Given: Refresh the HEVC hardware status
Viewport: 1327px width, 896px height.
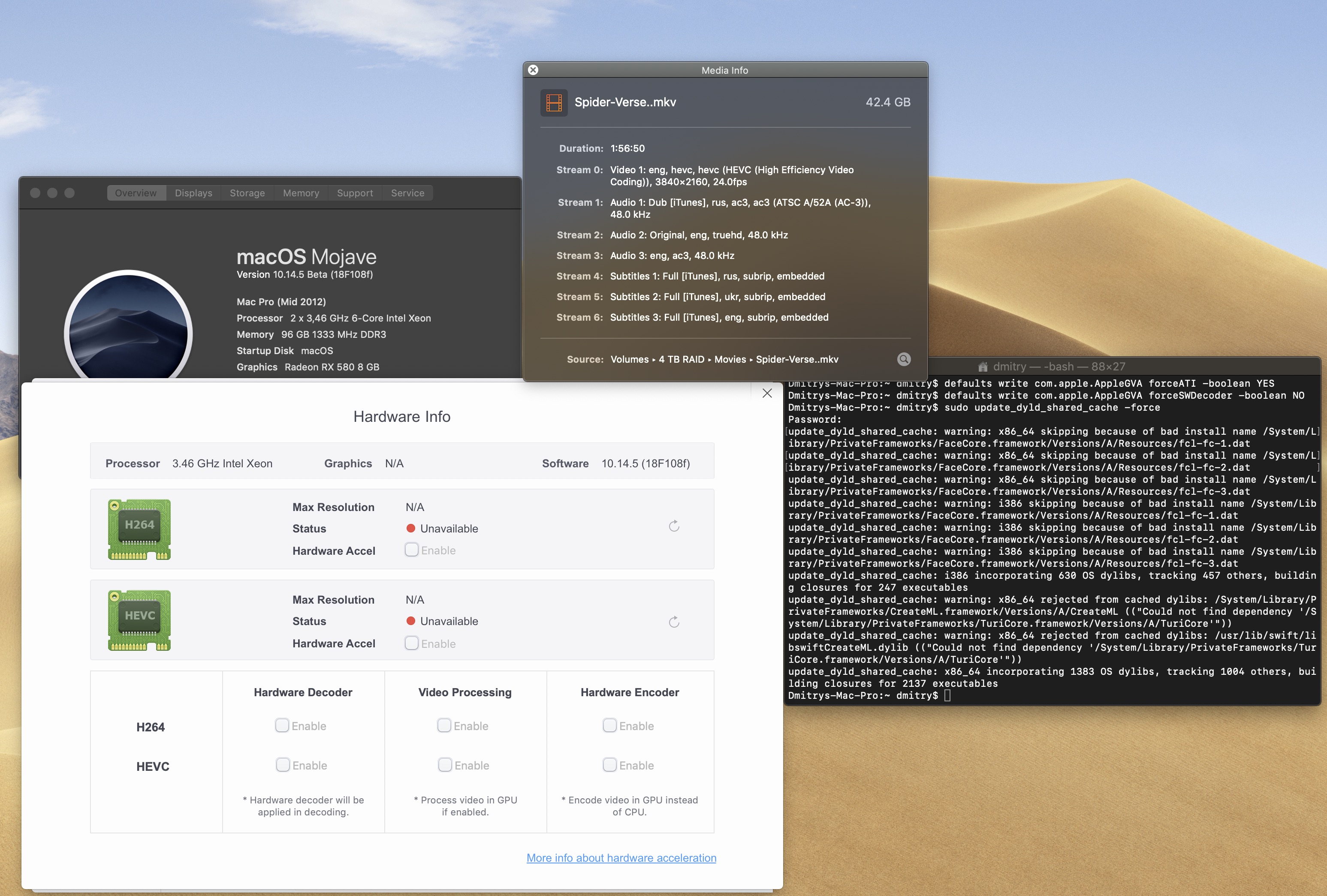Looking at the screenshot, I should pyautogui.click(x=674, y=622).
